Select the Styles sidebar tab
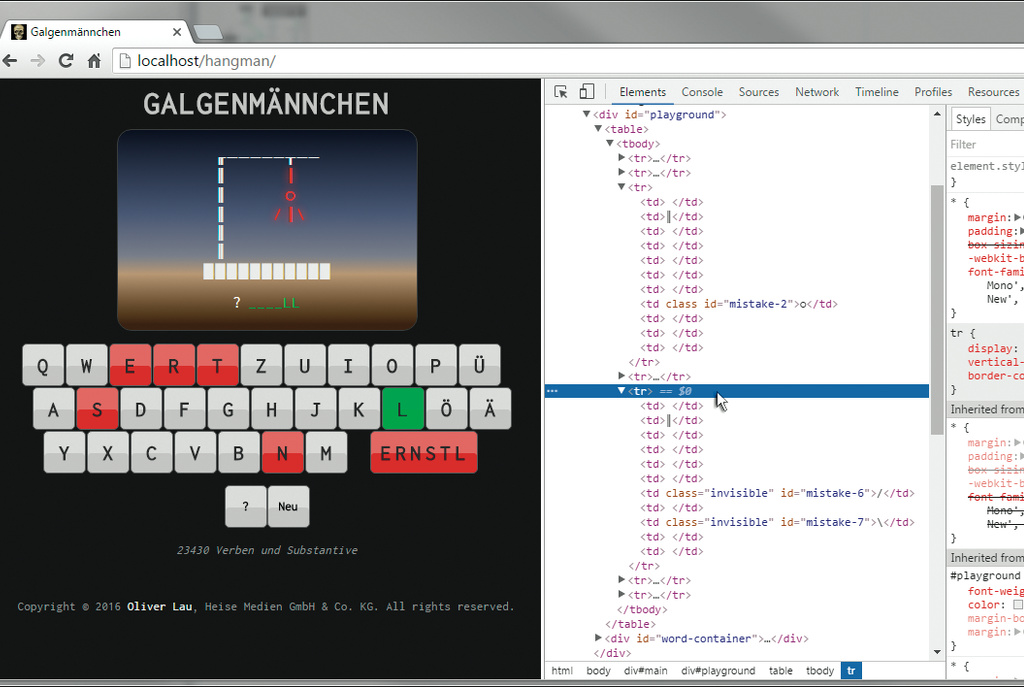Image resolution: width=1024 pixels, height=687 pixels. coord(970,119)
